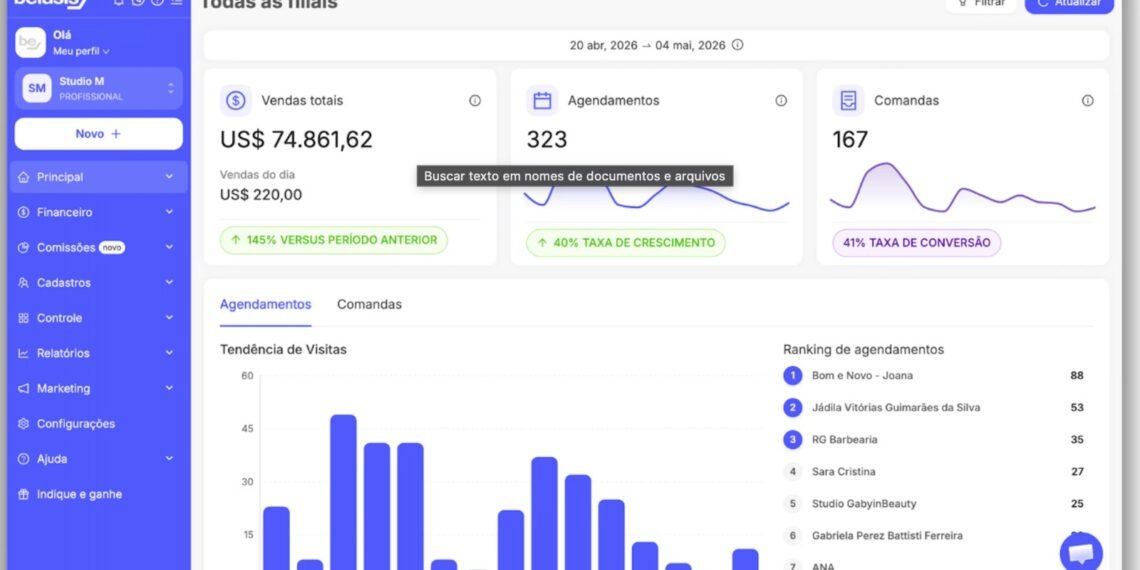Click 'Sara Cristina' ranking entry

tap(933, 472)
